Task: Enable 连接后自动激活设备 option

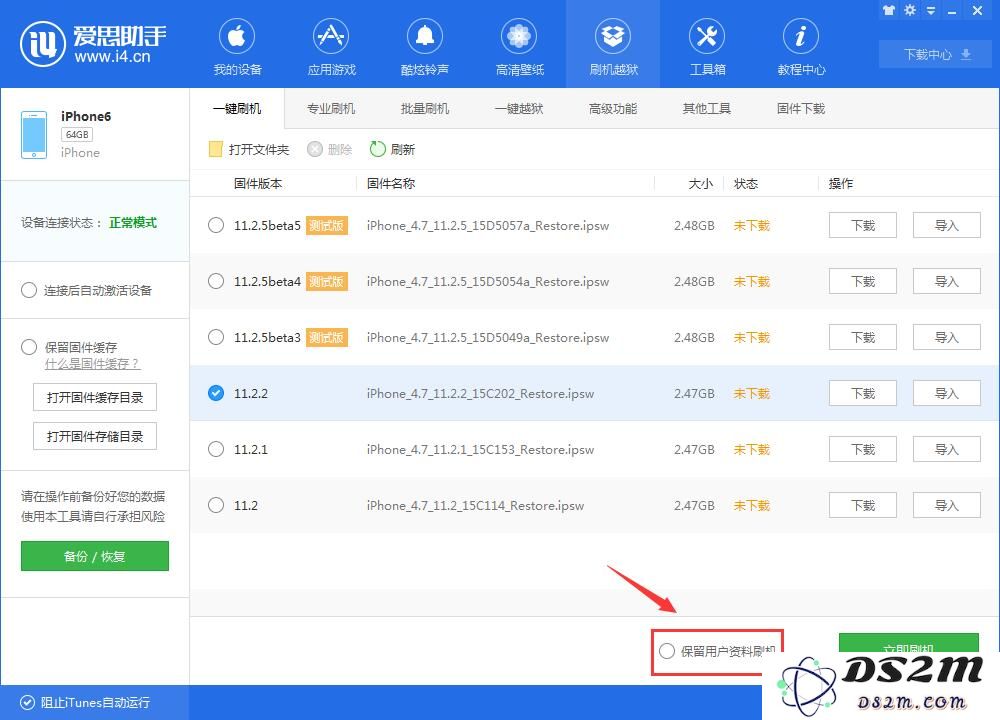Action: 29,291
